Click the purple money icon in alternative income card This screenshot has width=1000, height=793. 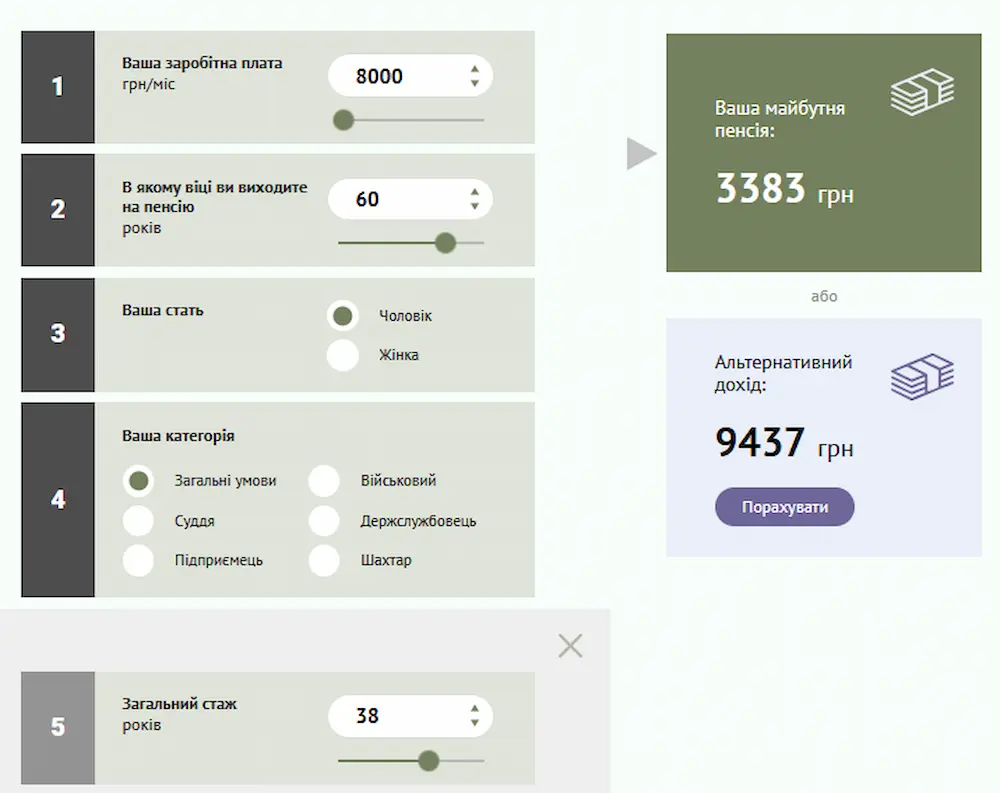click(922, 377)
